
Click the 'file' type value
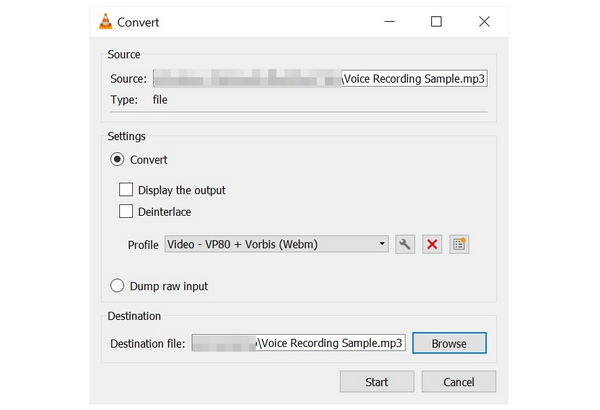(160, 100)
